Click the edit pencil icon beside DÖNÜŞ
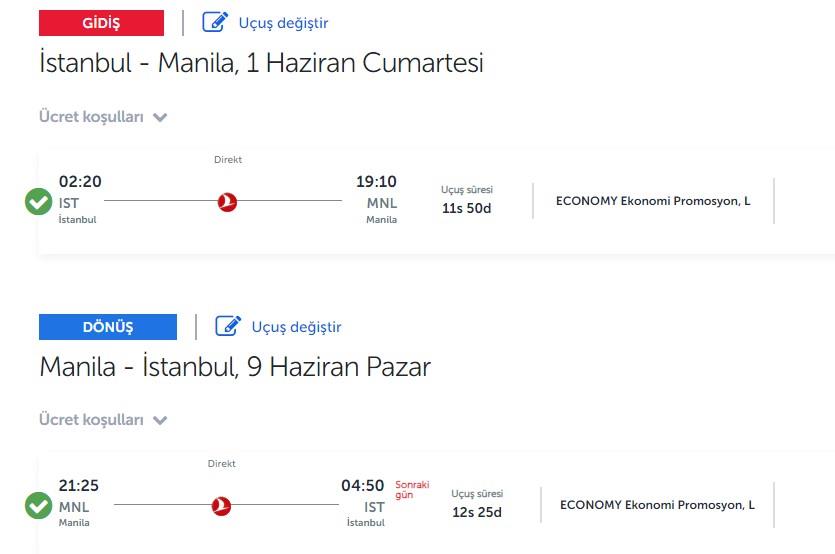The height and width of the screenshot is (554, 835). (x=228, y=326)
